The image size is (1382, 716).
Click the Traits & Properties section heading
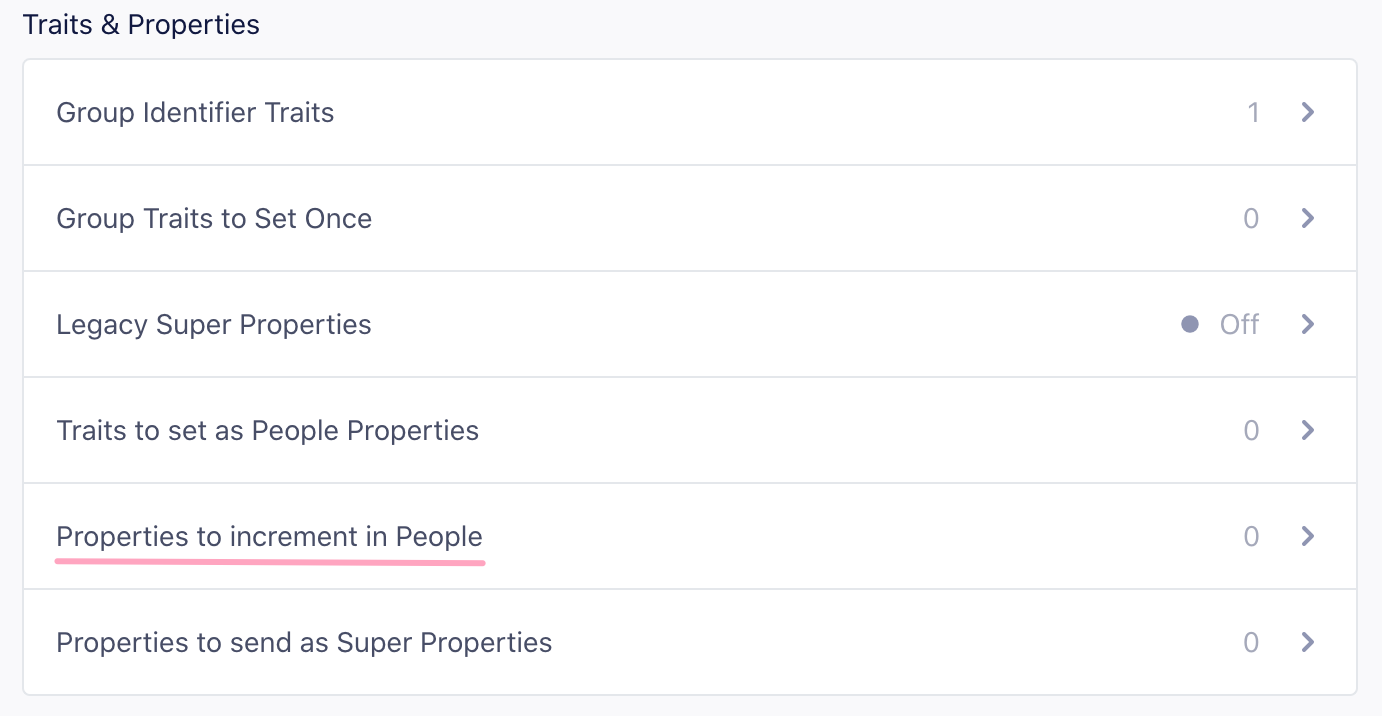point(141,24)
